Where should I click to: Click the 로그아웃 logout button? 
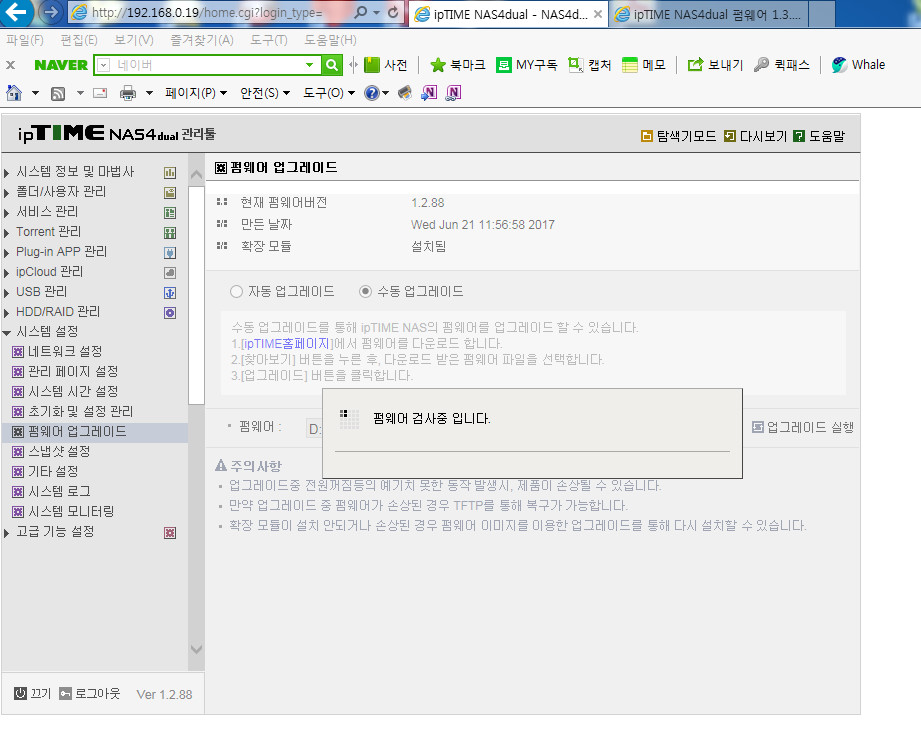tap(90, 694)
